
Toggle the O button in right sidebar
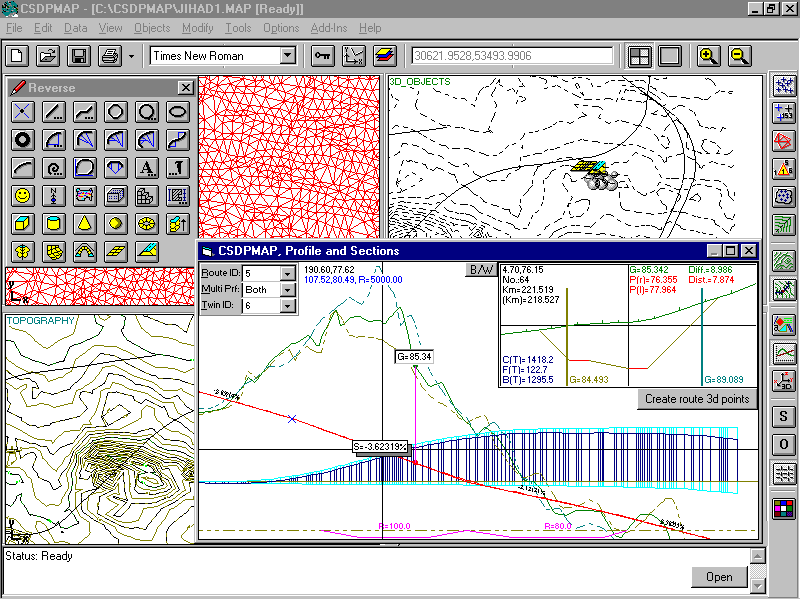[x=783, y=444]
